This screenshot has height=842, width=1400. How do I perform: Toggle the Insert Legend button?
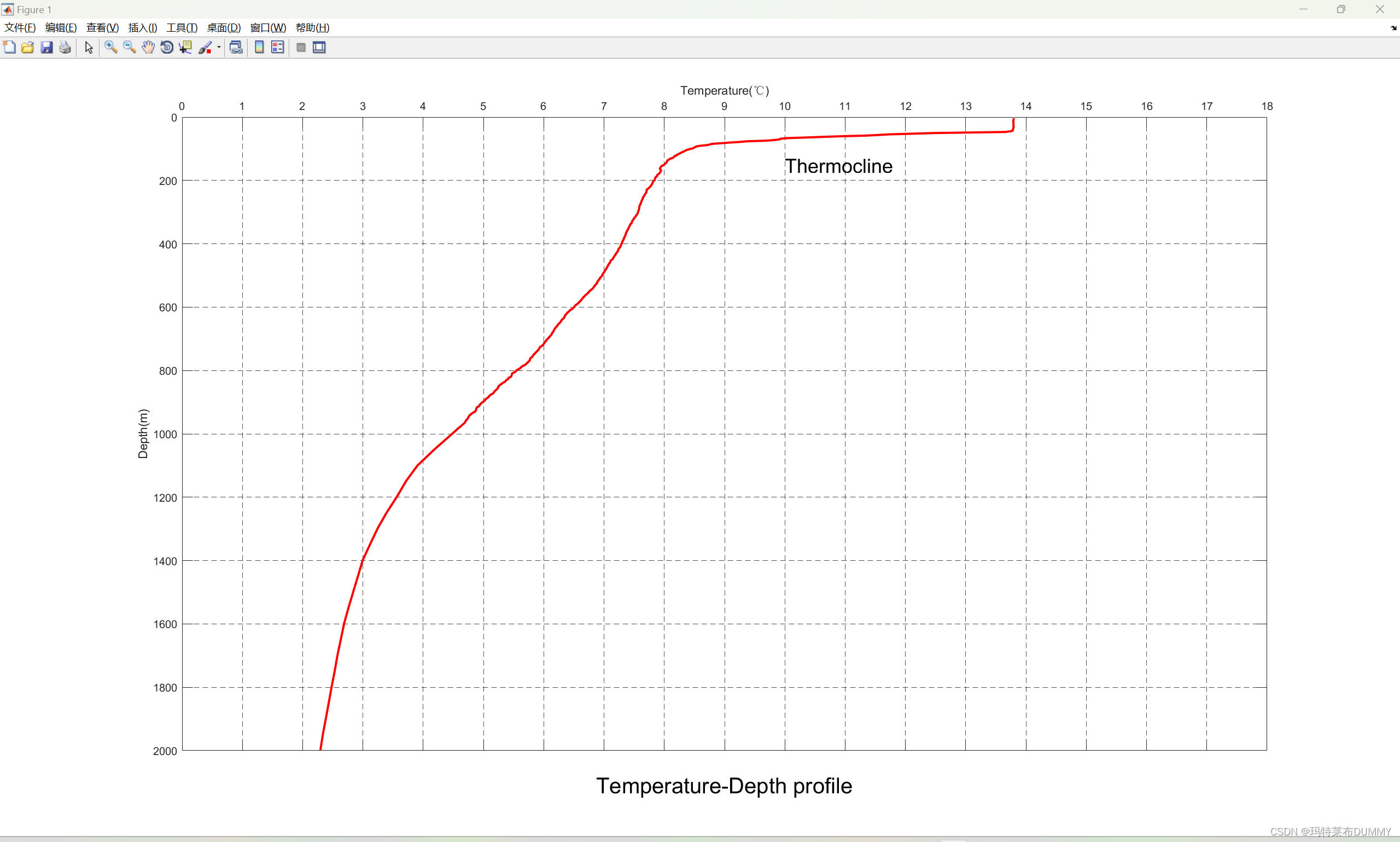(277, 48)
